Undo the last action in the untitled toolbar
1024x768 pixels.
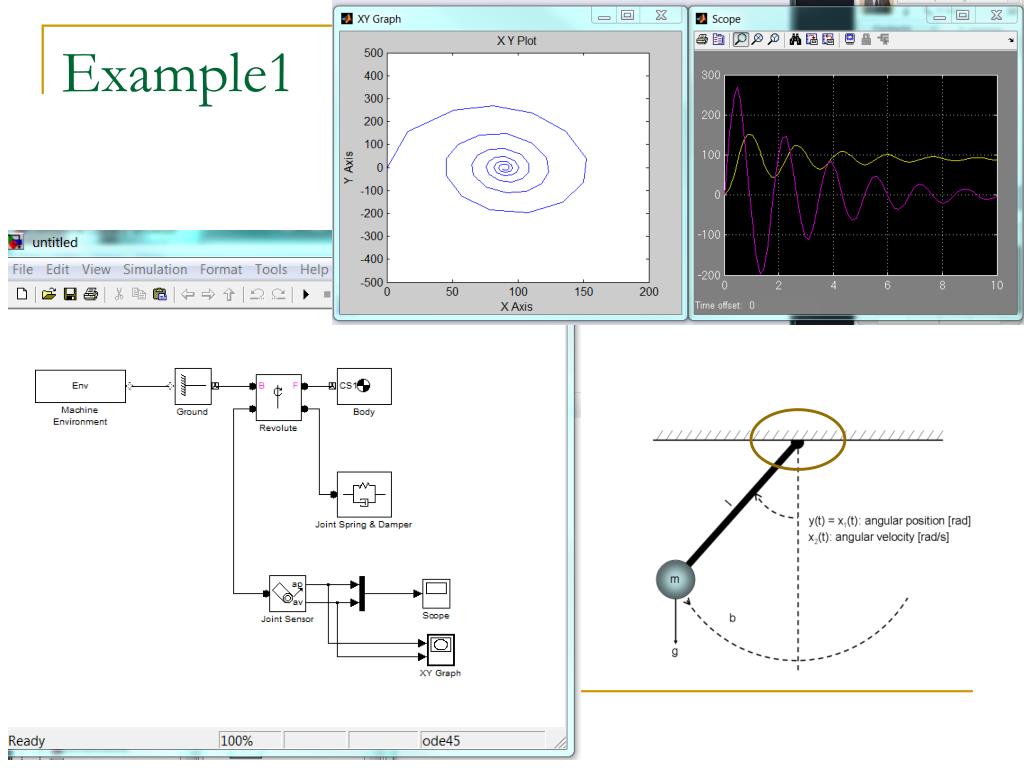coord(257,294)
